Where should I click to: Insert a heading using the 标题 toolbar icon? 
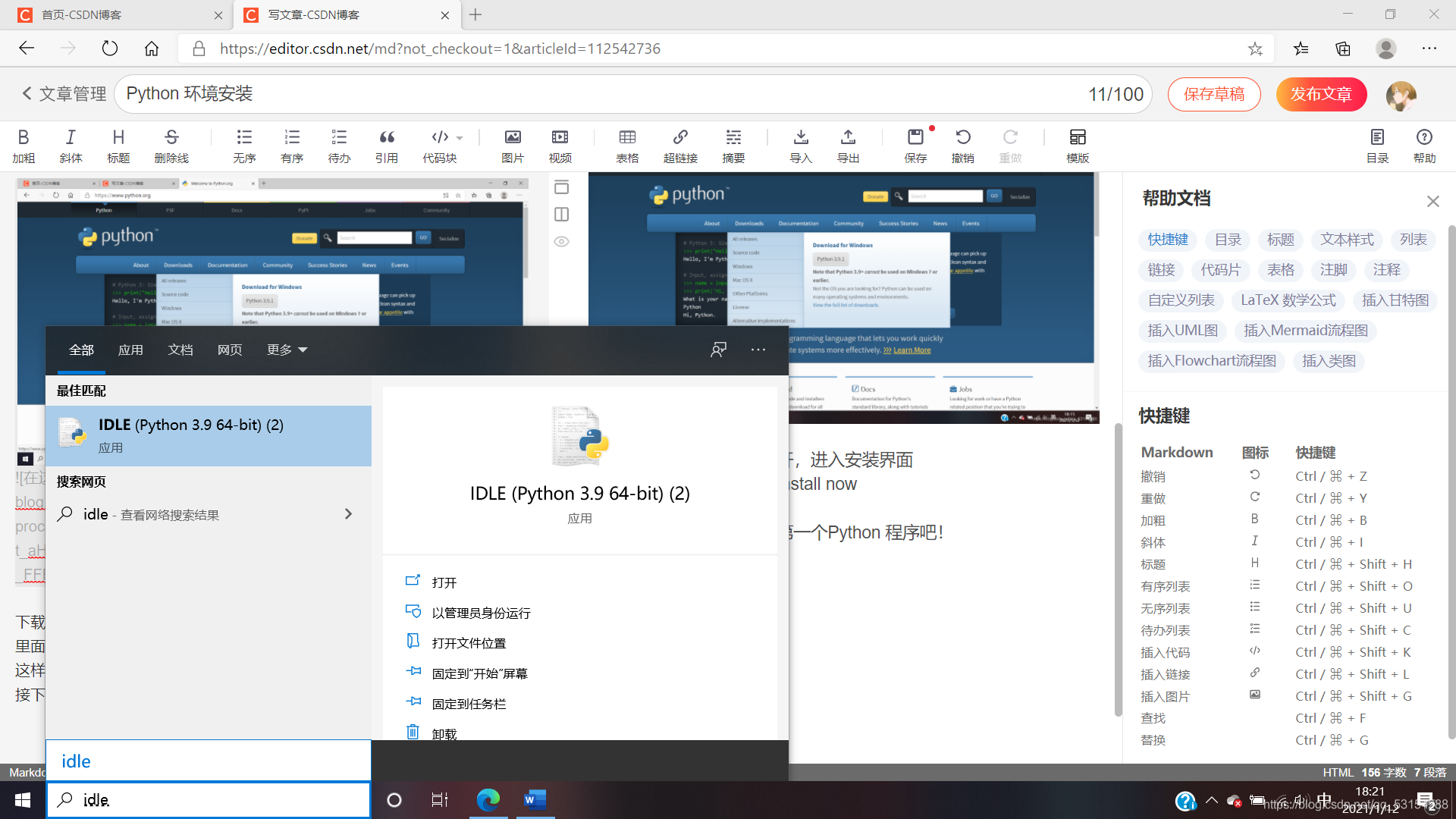pos(118,146)
